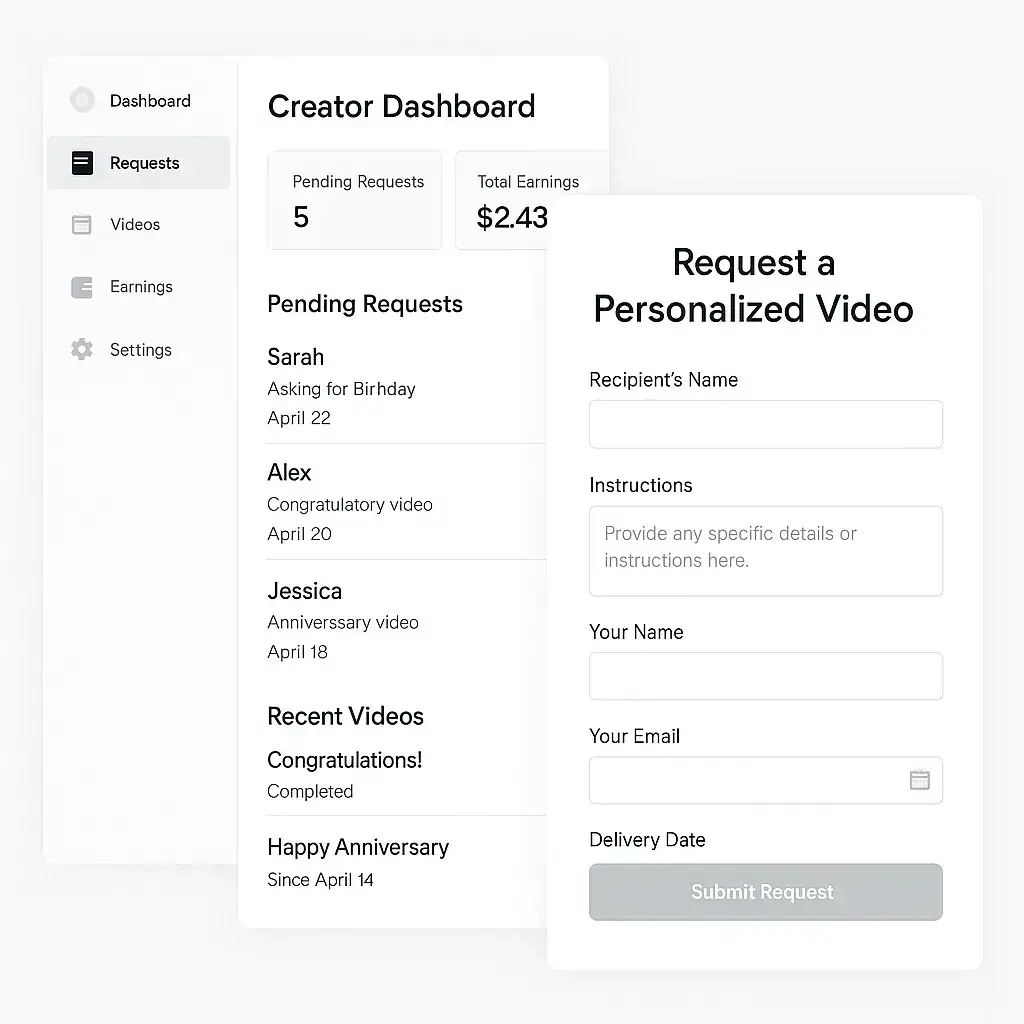Click calendar icon in Your Email field
Viewport: 1024px width, 1024px height.
(x=920, y=780)
